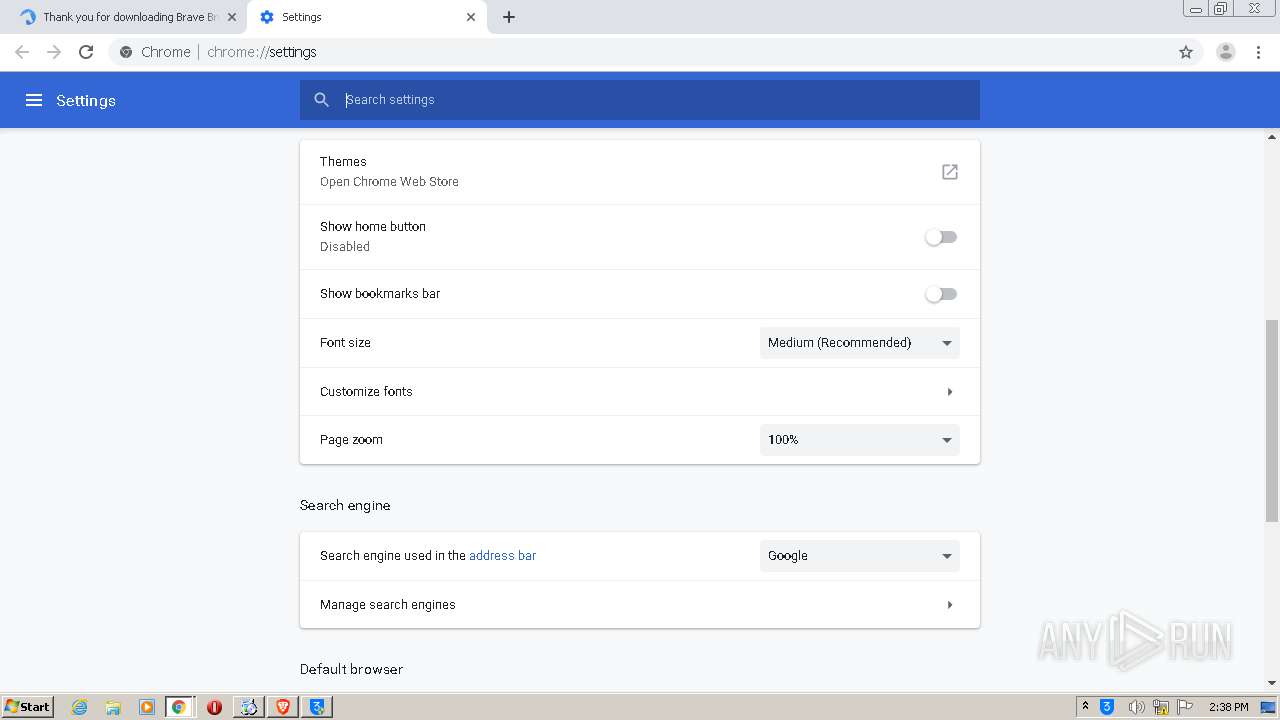This screenshot has height=720, width=1280.
Task: Click the volume speaker tray icon
Action: pos(1136,707)
